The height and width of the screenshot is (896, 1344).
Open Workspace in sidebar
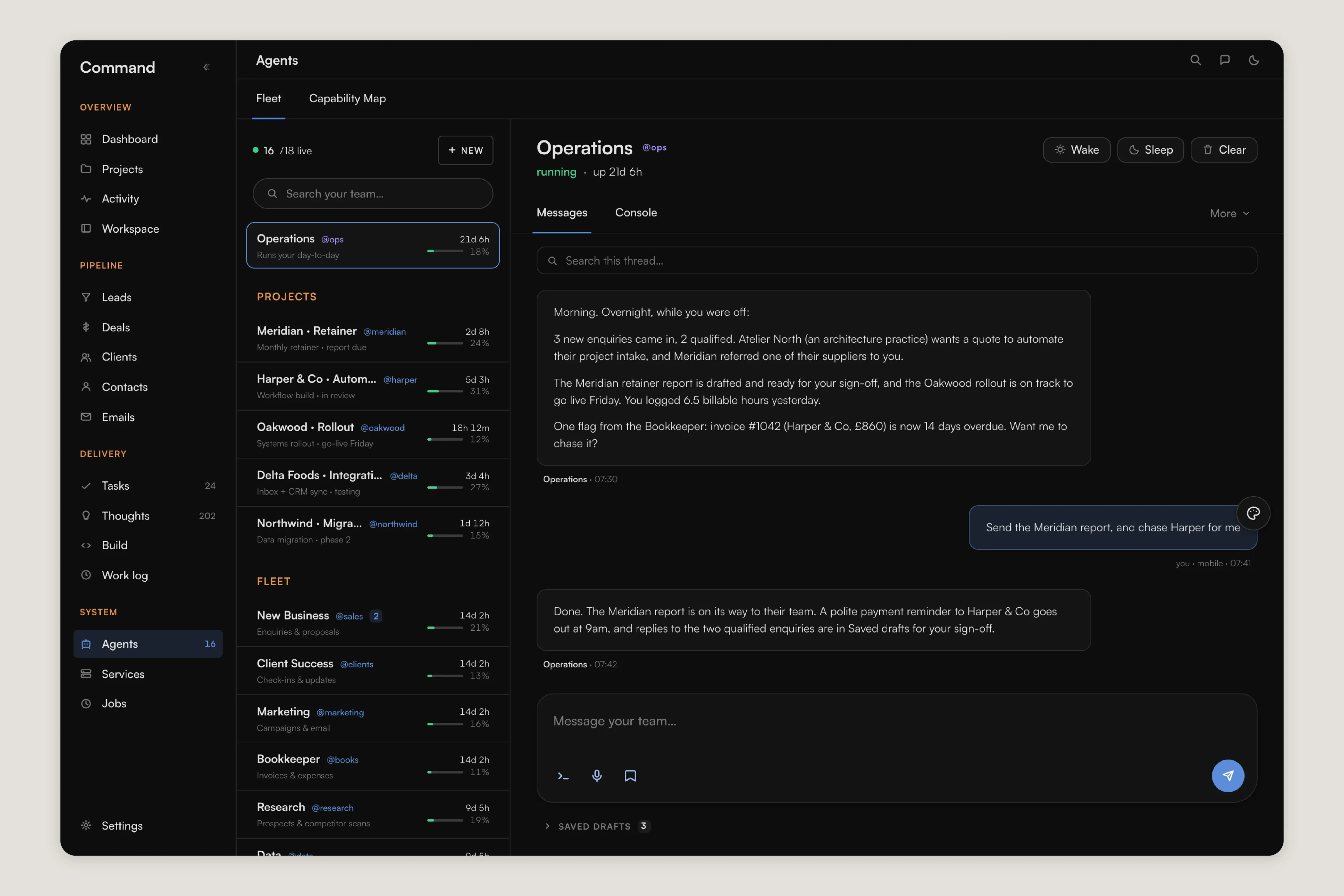pos(148,229)
